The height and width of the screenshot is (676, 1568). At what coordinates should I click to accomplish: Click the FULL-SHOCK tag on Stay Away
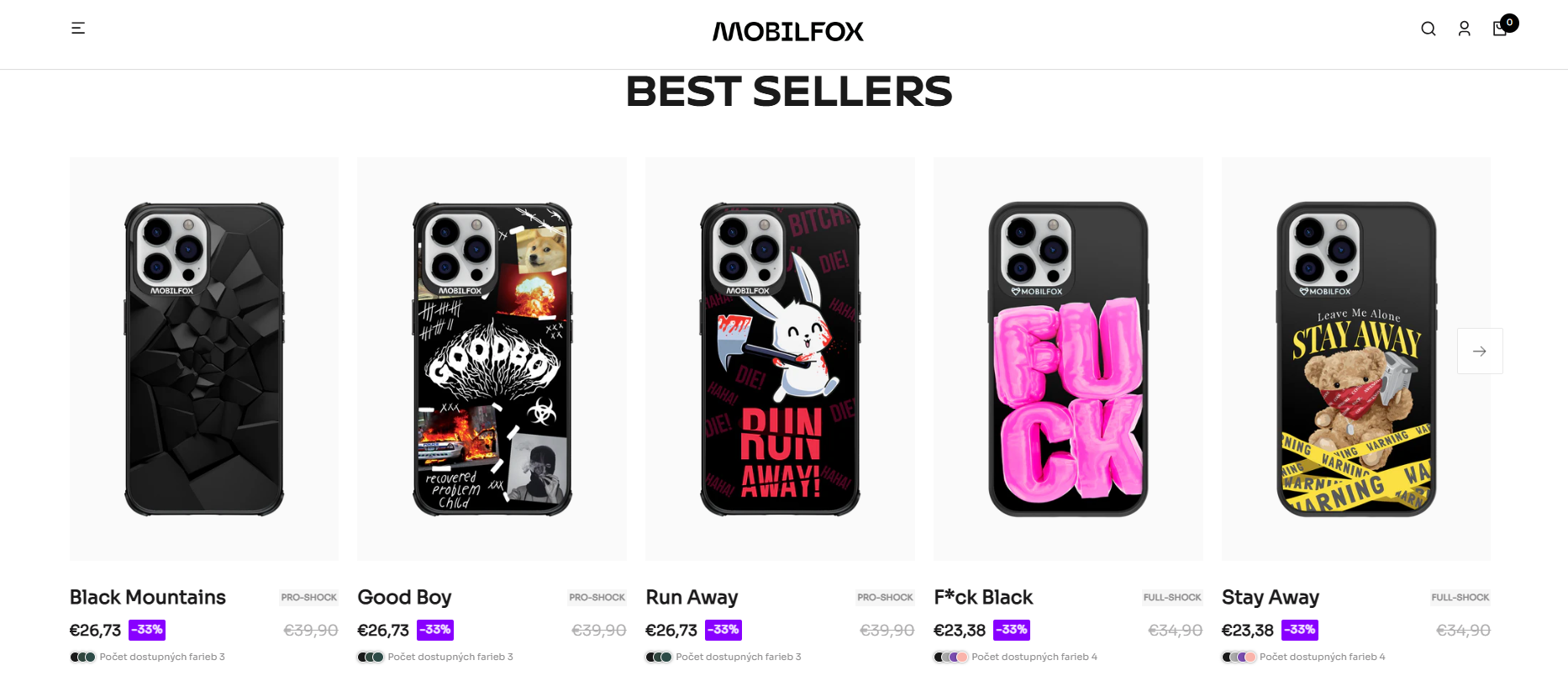[x=1460, y=597]
